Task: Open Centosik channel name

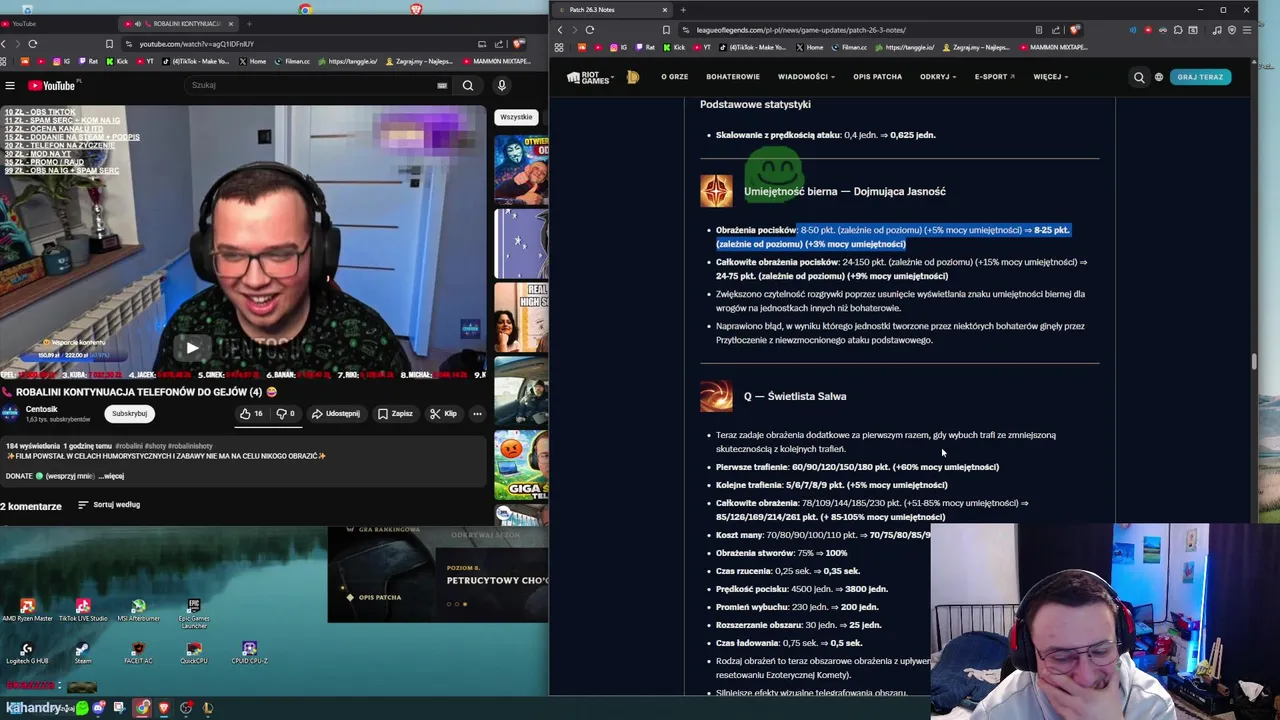Action: (42, 409)
